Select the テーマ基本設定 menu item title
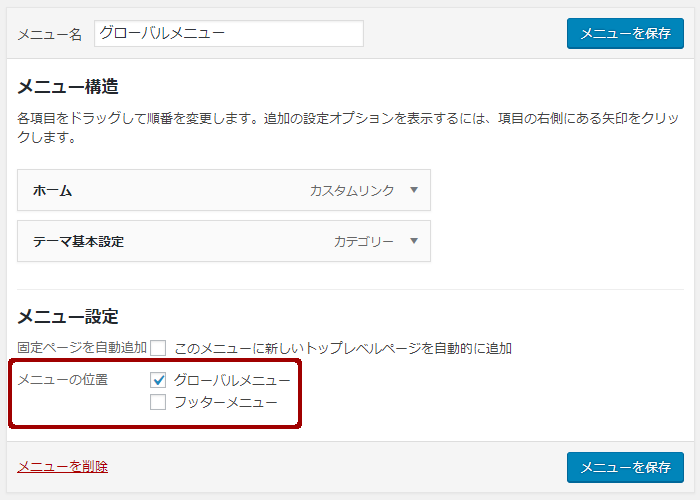The width and height of the screenshot is (700, 500). pyautogui.click(x=78, y=242)
